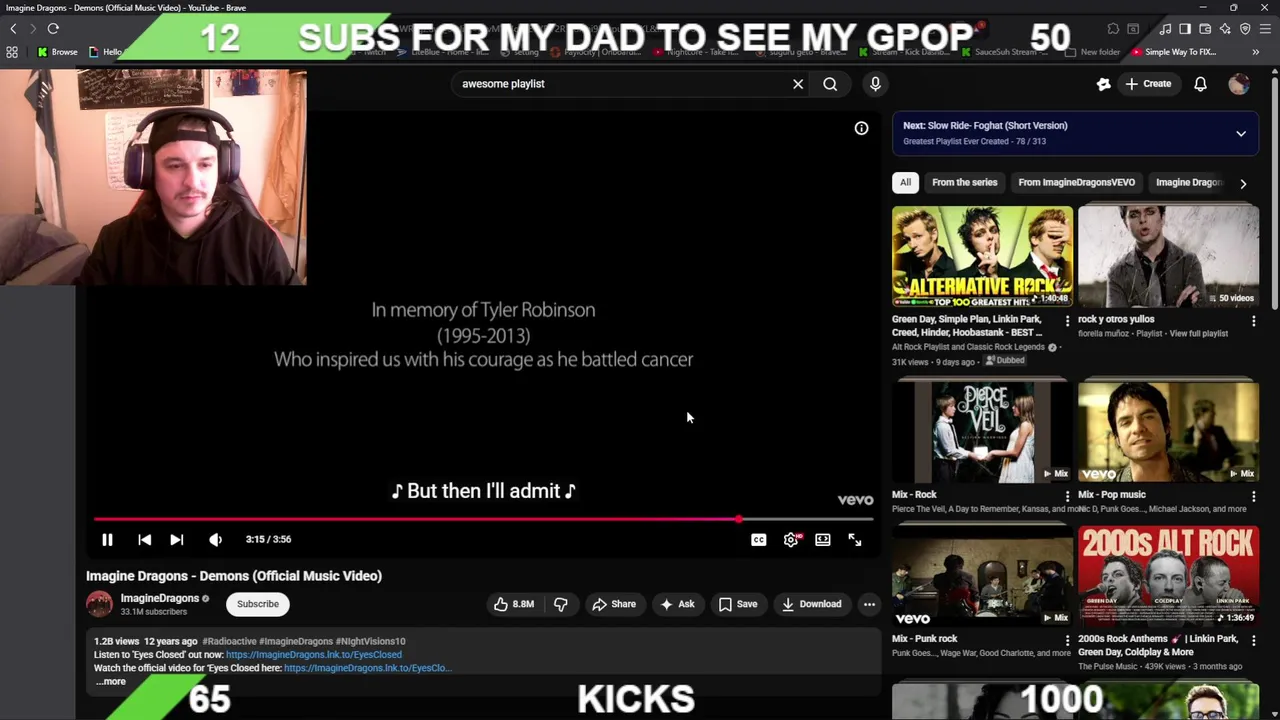Open options menu for Mix - Punk rock

(x=1067, y=640)
